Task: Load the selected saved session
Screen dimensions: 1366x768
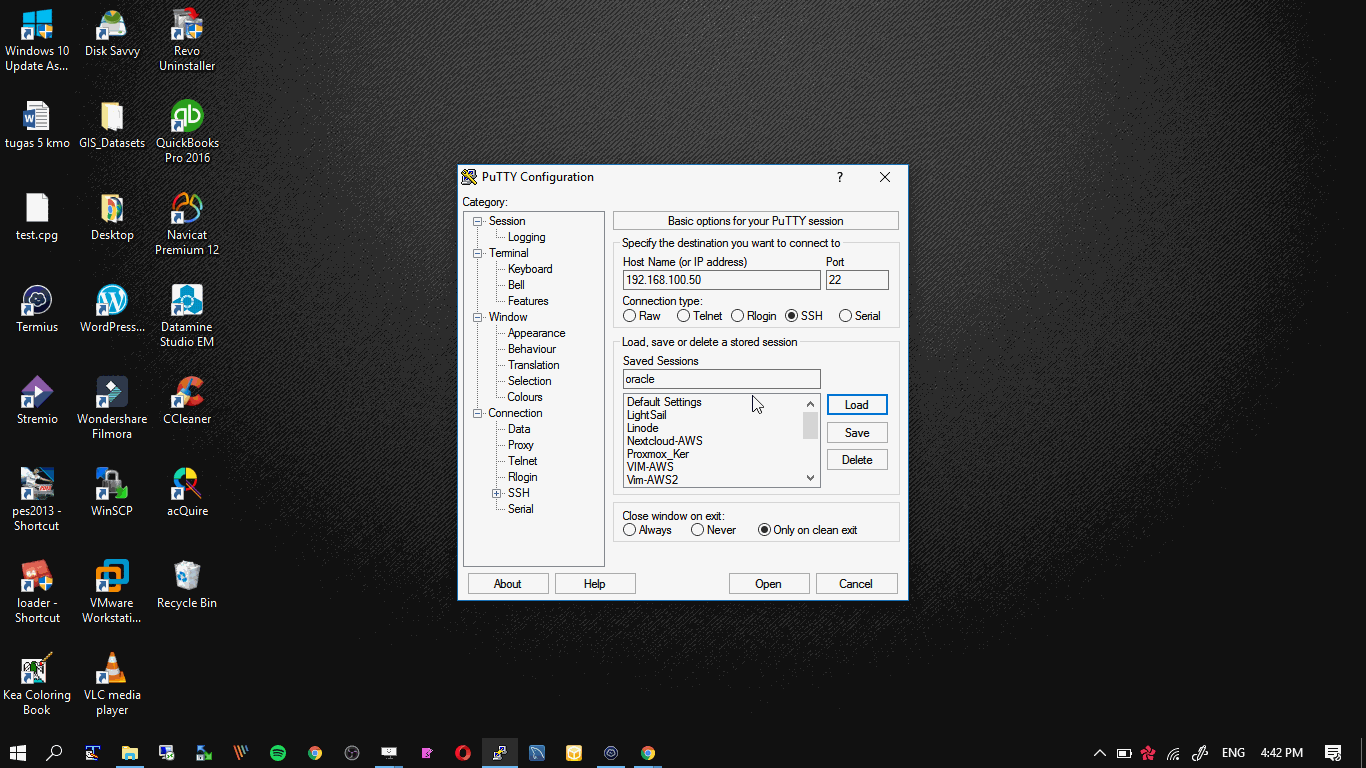Action: click(856, 404)
